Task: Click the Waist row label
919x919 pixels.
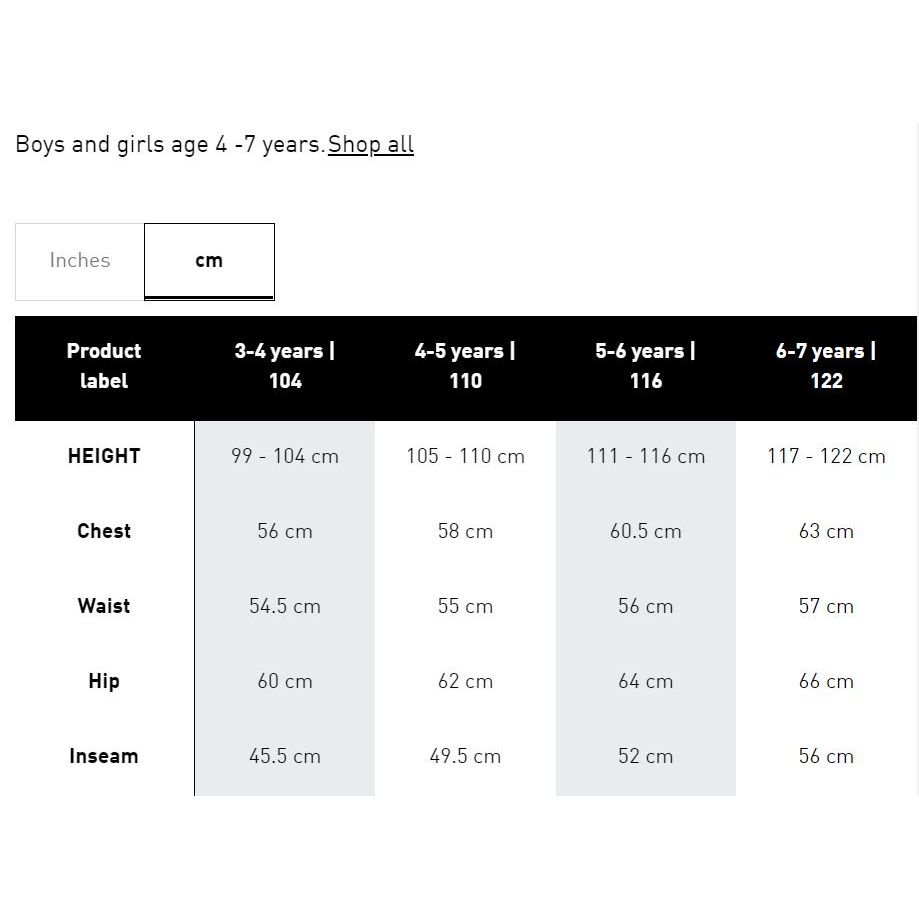Action: tap(104, 606)
